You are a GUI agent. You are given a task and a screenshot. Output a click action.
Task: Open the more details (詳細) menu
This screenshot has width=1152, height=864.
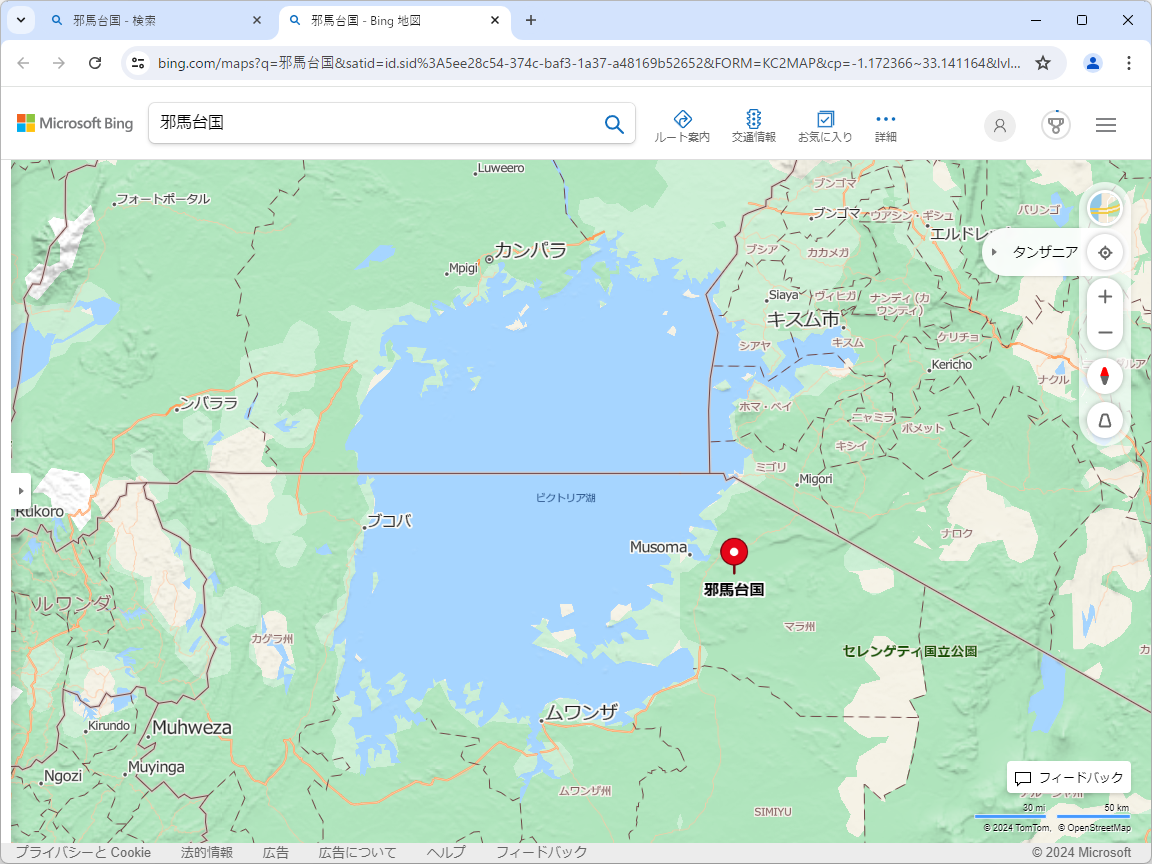coord(885,126)
